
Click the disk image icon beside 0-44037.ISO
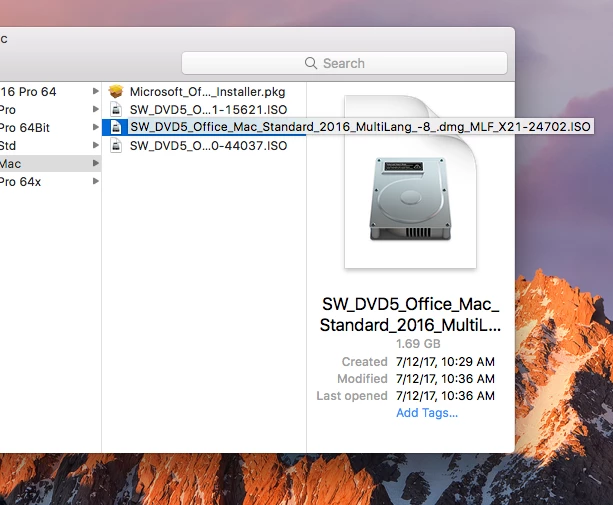[x=116, y=145]
